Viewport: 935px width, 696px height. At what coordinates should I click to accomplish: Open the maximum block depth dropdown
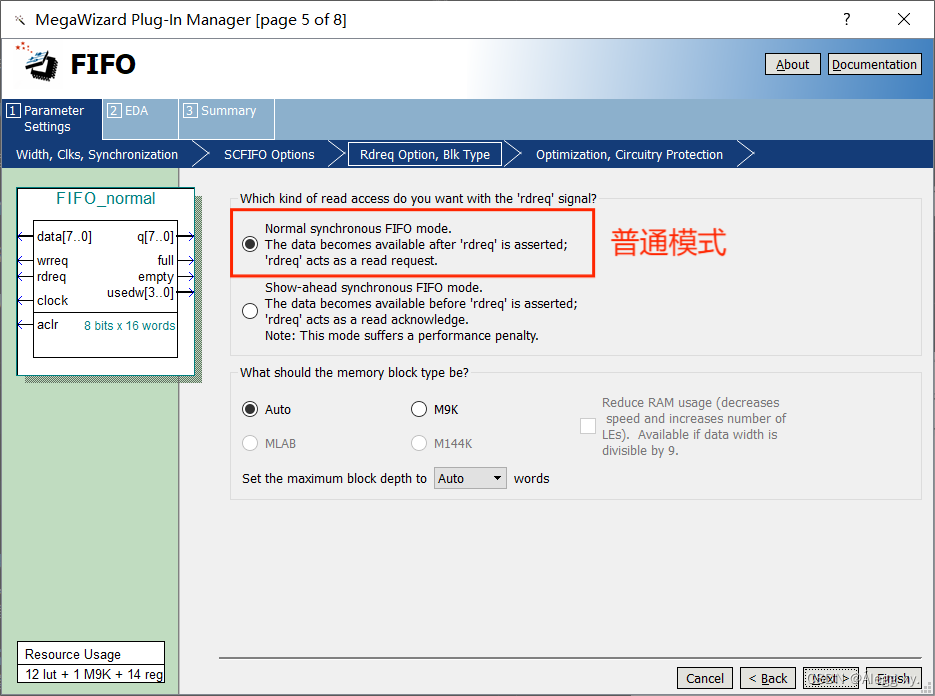tap(470, 478)
